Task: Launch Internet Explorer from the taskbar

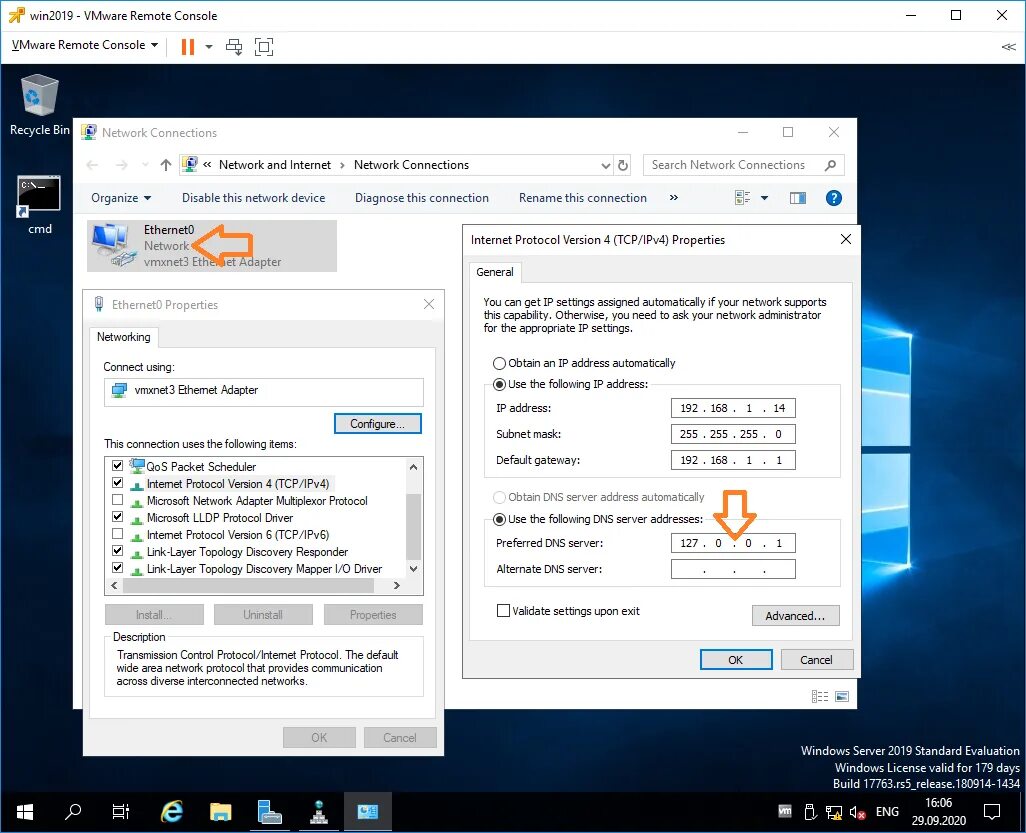Action: pyautogui.click(x=172, y=812)
